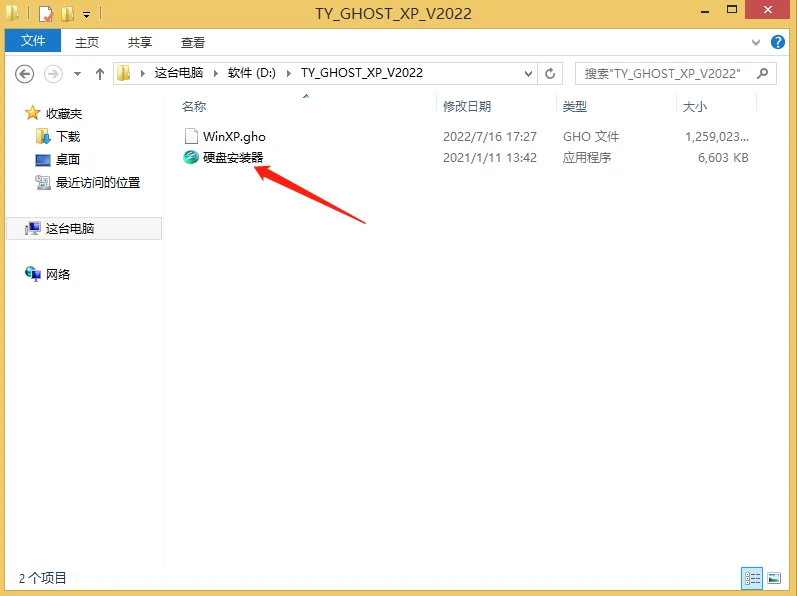Switch to large thumbnails view layout

point(774,578)
